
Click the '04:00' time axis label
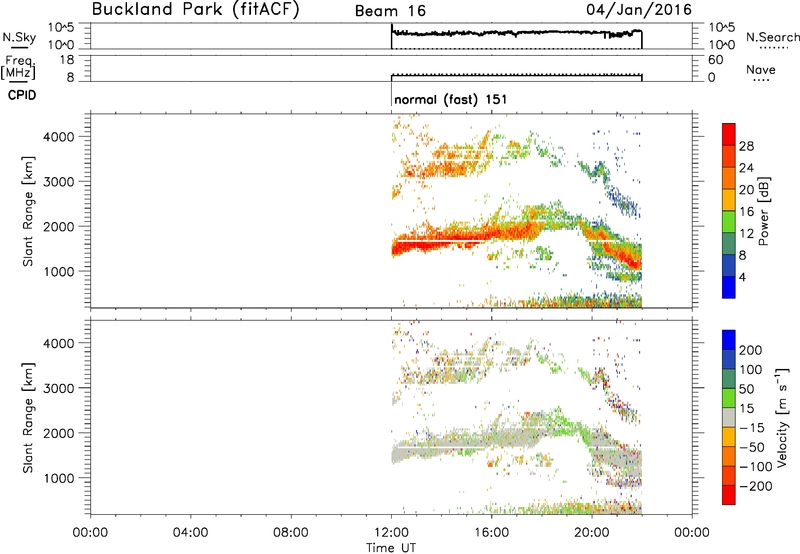click(x=190, y=533)
